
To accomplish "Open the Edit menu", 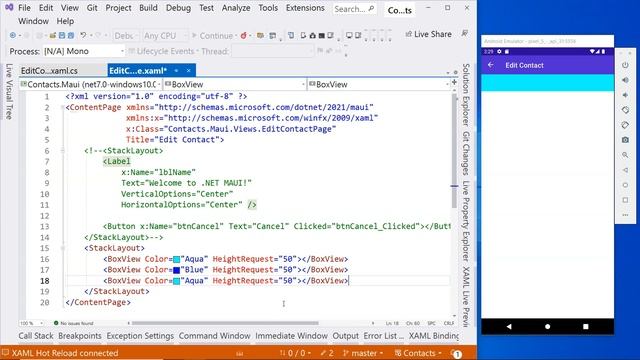I will (x=46, y=8).
